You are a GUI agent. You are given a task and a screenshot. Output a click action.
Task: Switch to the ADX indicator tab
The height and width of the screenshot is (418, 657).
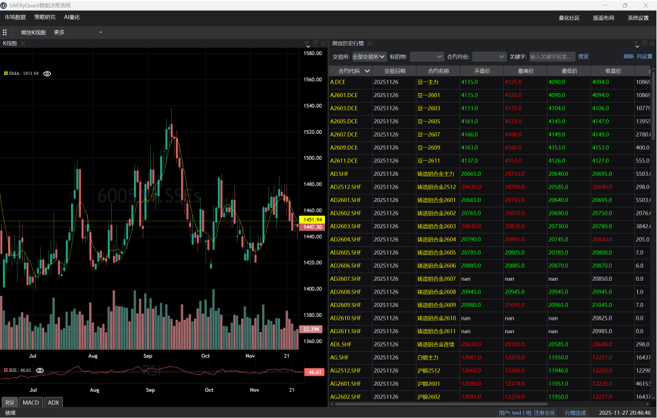[x=53, y=403]
